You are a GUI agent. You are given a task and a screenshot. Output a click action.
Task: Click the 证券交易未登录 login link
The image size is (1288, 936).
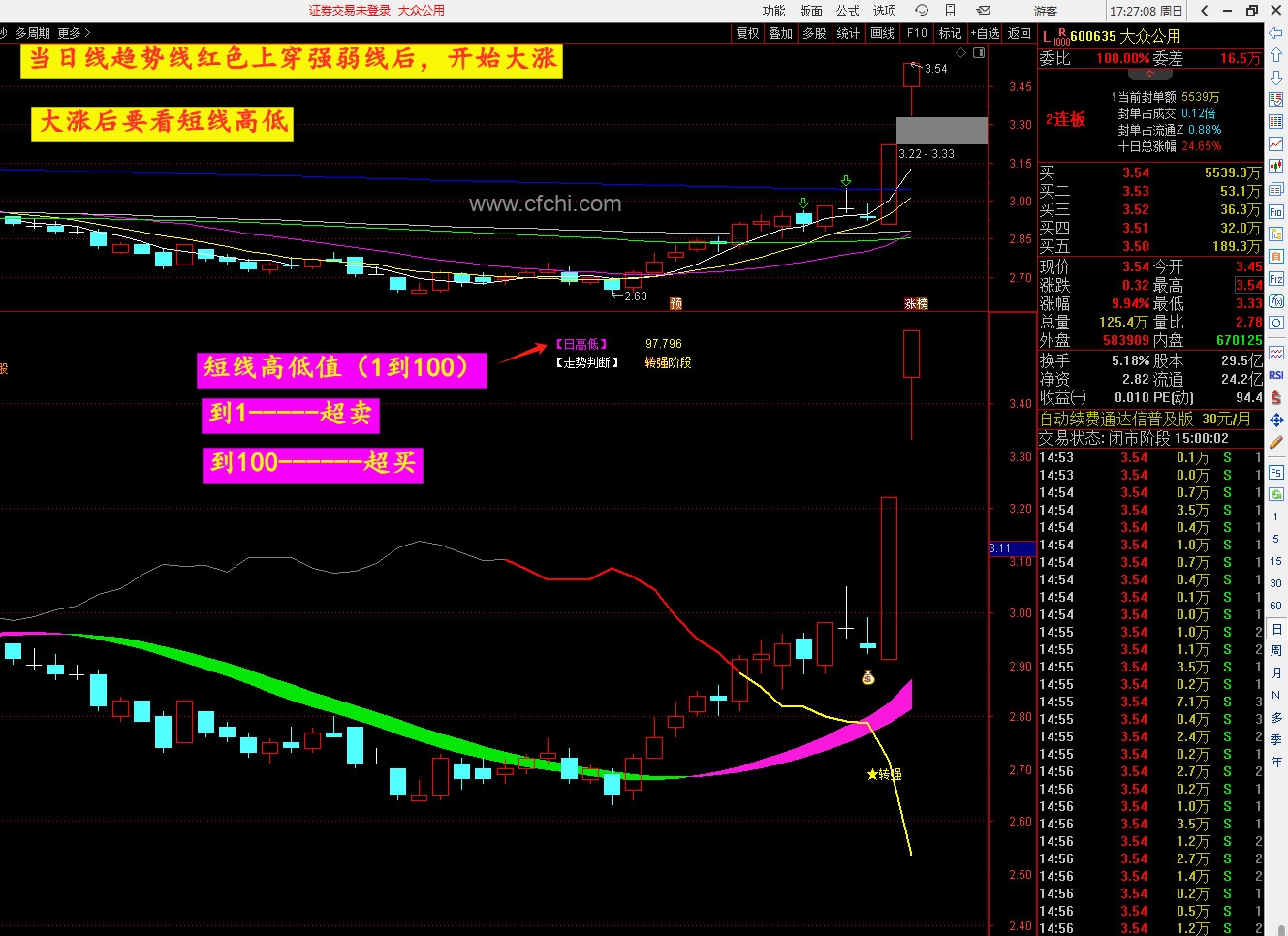[x=350, y=10]
